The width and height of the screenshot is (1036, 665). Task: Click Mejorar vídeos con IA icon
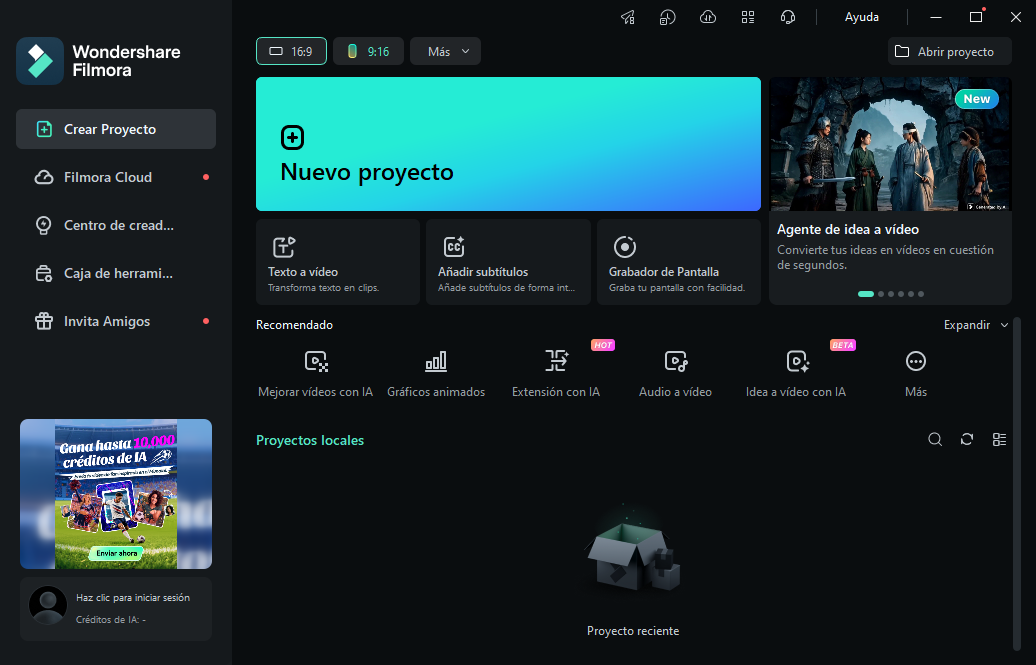click(x=316, y=361)
